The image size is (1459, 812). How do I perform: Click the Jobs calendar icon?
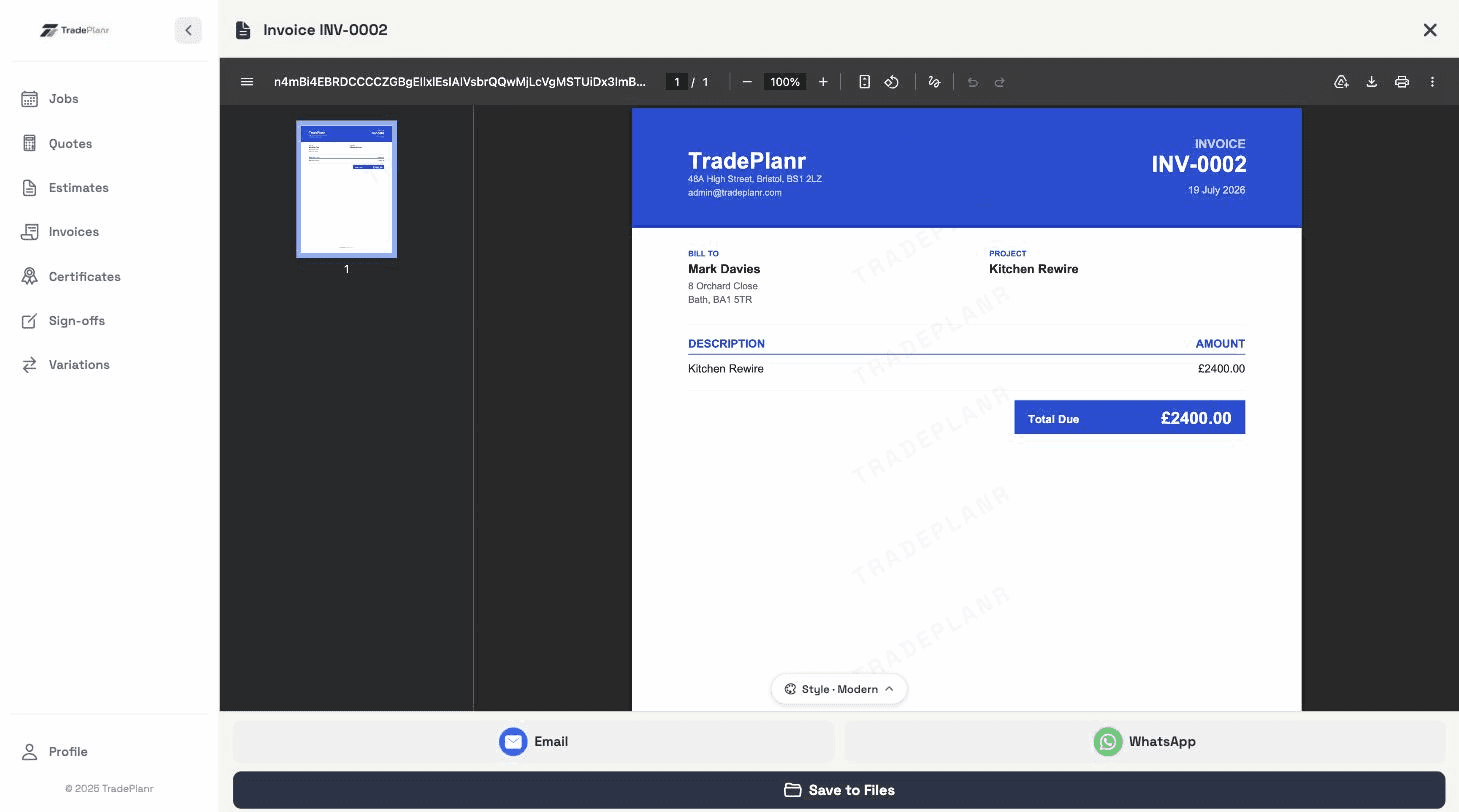point(30,99)
